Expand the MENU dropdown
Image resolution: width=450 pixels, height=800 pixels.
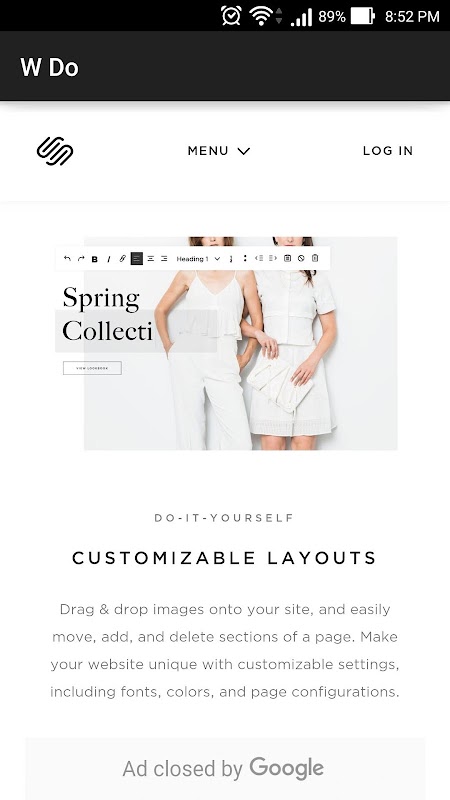[219, 151]
